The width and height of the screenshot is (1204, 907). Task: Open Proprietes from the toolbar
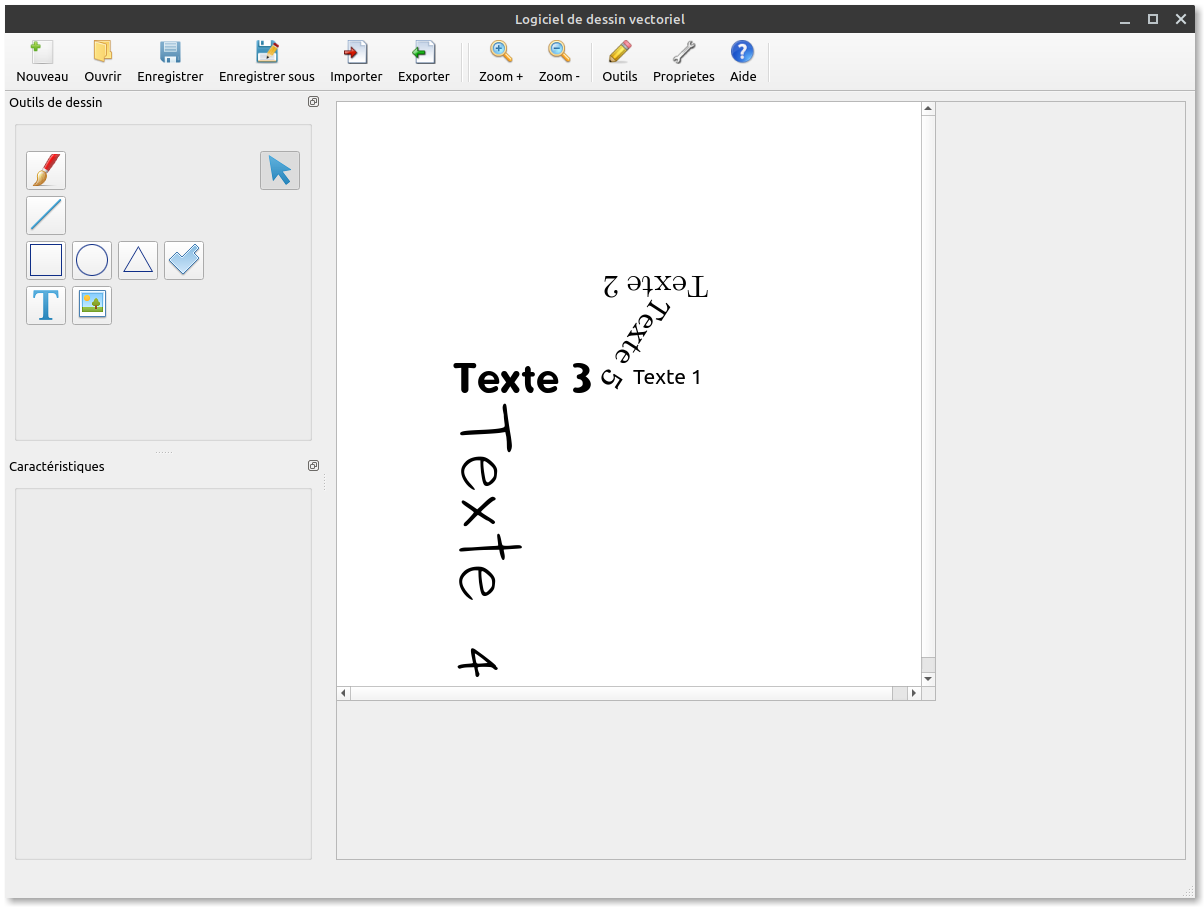click(683, 60)
